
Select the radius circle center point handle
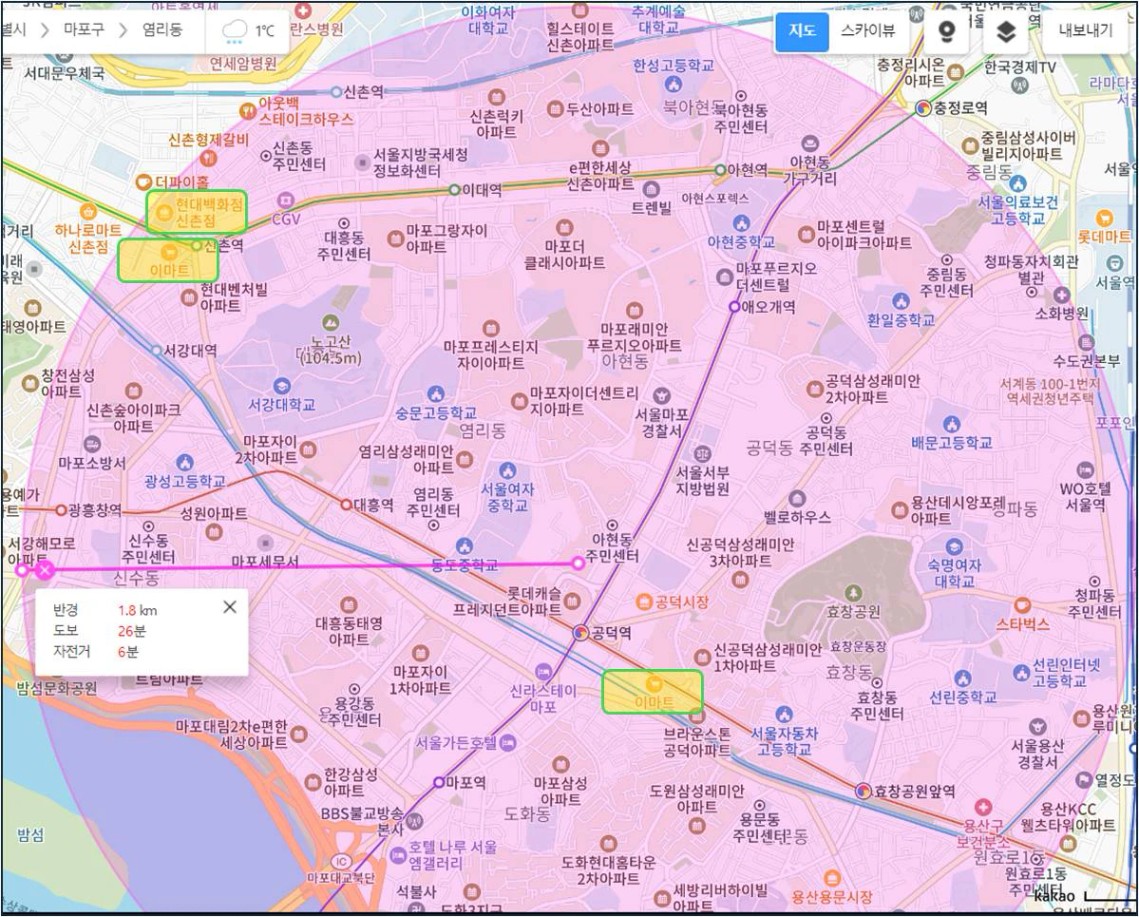point(577,562)
